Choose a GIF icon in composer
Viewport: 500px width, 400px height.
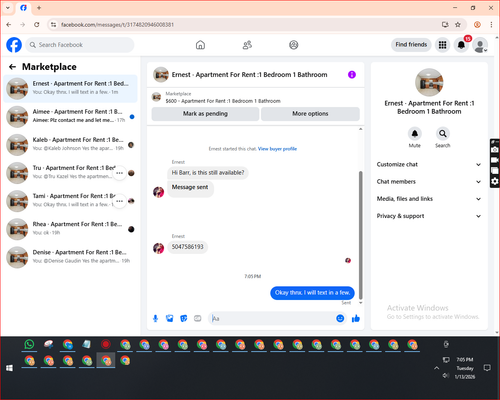(x=198, y=319)
